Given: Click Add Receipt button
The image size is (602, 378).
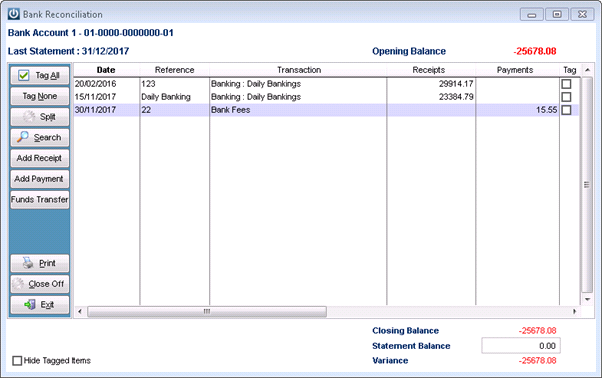Looking at the screenshot, I should tap(40, 158).
